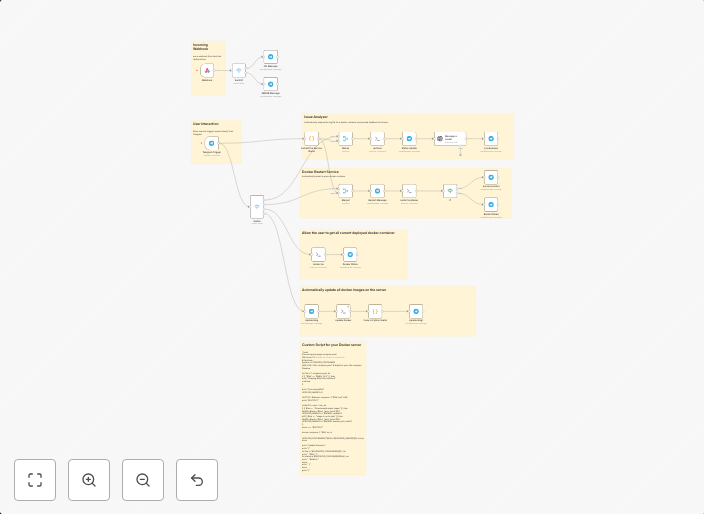Zoom out of the workflow canvas
This screenshot has width=704, height=514.
(143, 480)
